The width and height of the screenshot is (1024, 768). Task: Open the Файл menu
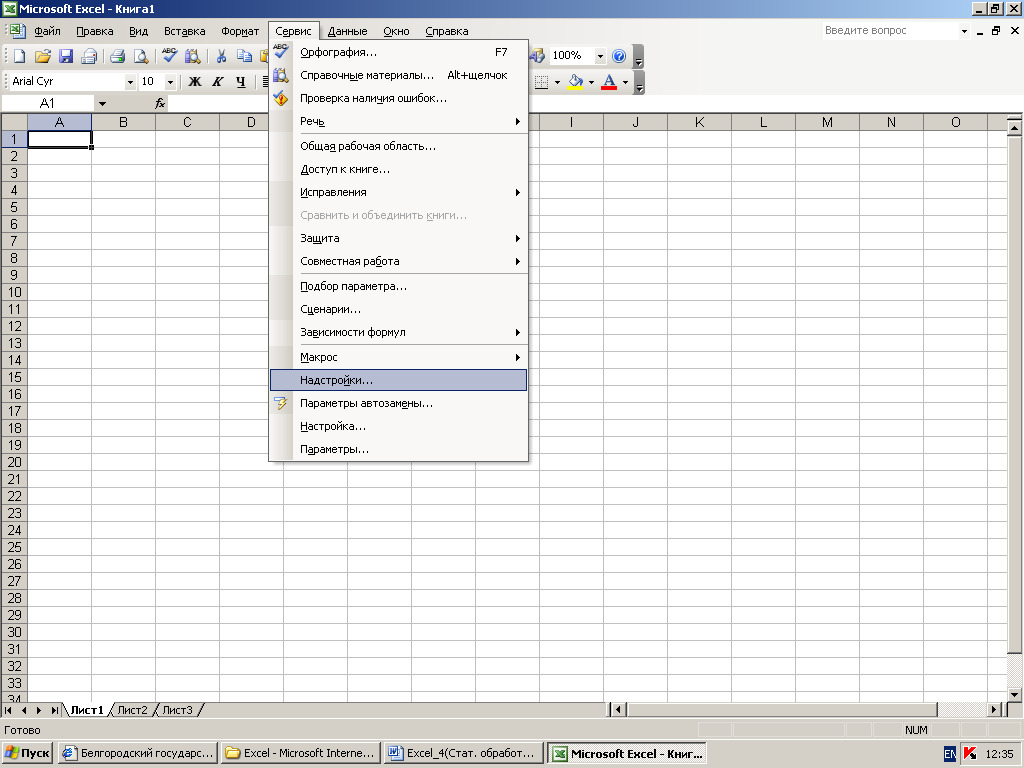[47, 31]
